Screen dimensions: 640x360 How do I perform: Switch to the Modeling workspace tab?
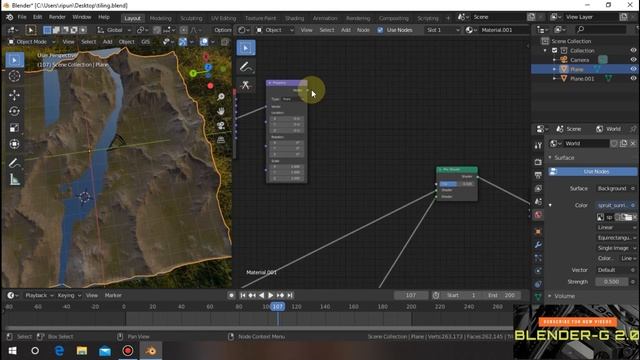[x=160, y=18]
